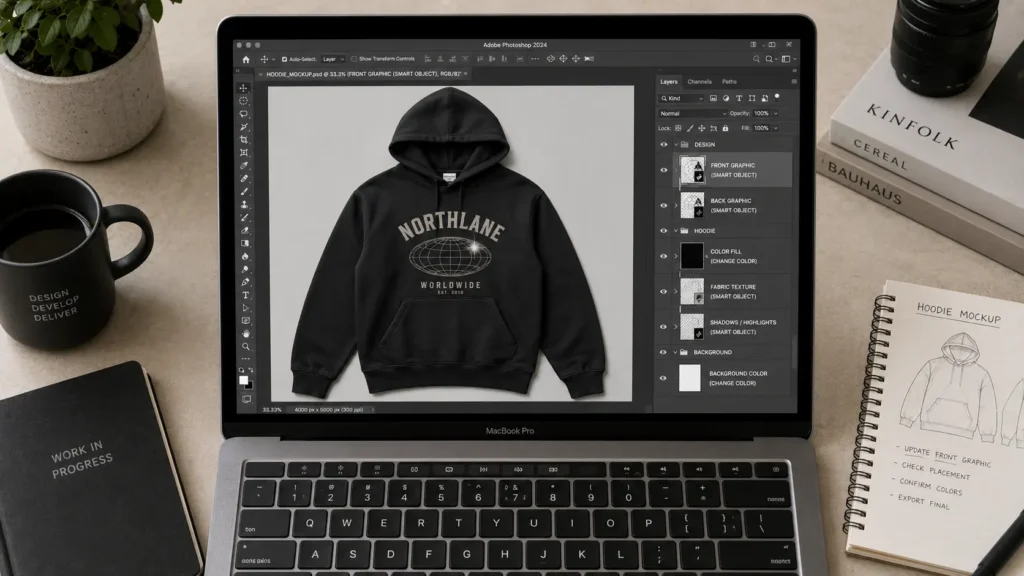Hide the DESIGN group with its eye

pyautogui.click(x=664, y=145)
